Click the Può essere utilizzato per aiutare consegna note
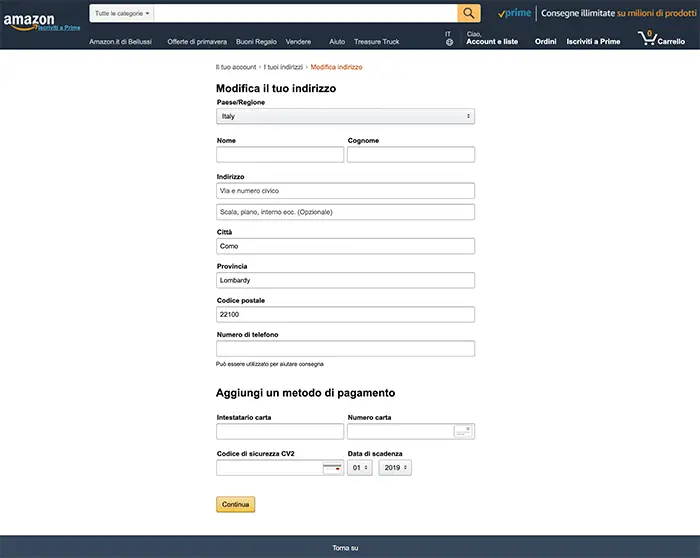The width and height of the screenshot is (700, 558). [x=270, y=364]
